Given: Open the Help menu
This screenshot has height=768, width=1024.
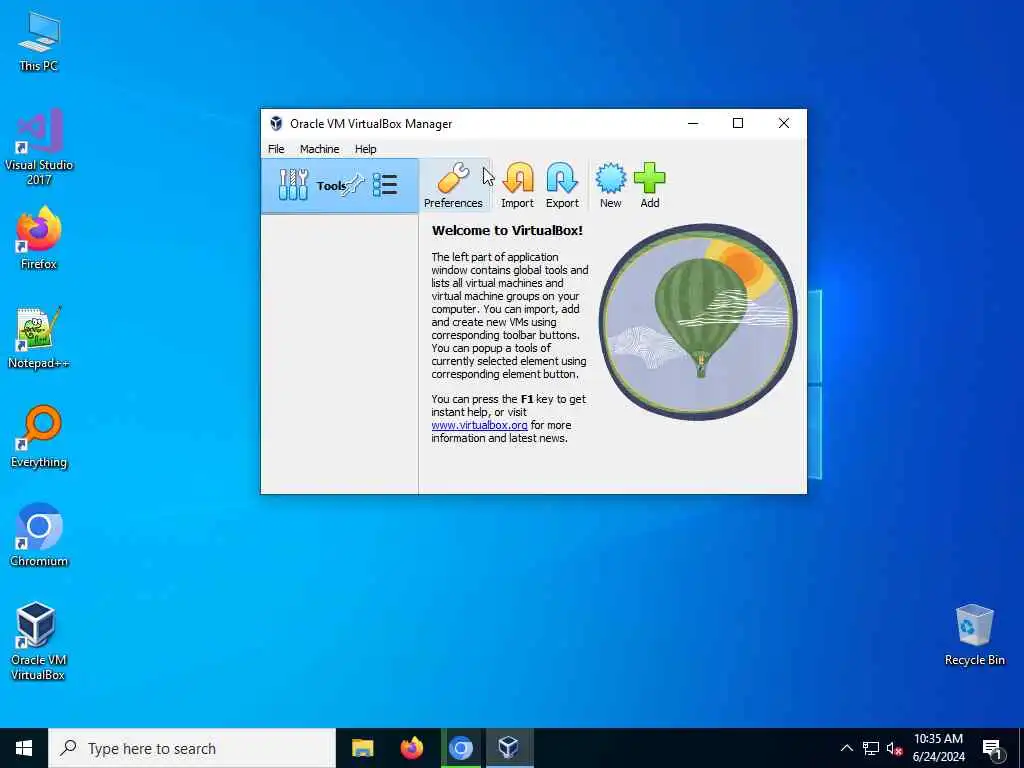Looking at the screenshot, I should coord(366,149).
